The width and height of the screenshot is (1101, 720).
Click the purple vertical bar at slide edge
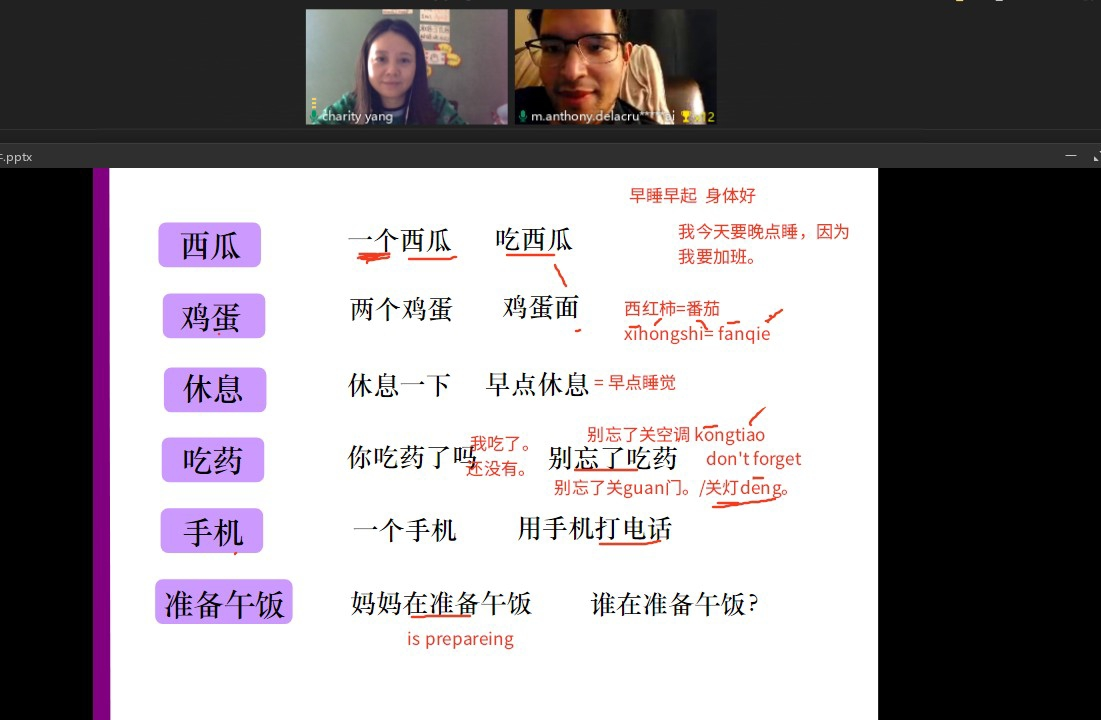[x=102, y=444]
